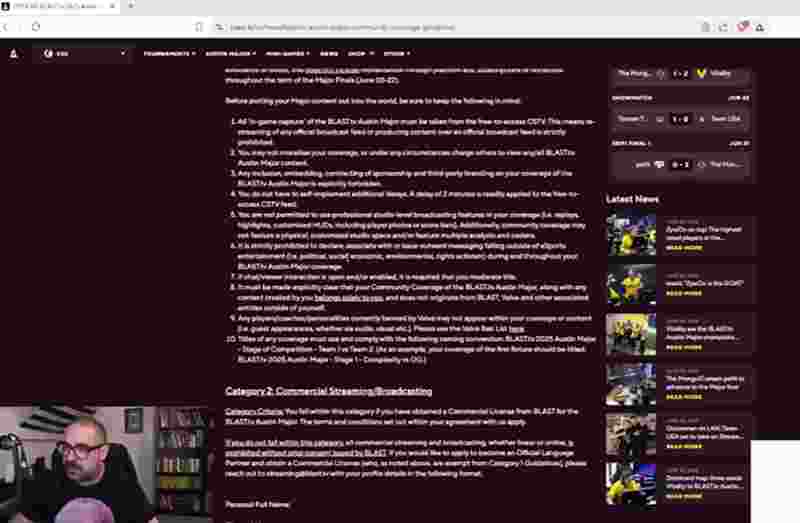Reload the page with the browser refresh icon
This screenshot has height=523, width=800.
(36, 27)
